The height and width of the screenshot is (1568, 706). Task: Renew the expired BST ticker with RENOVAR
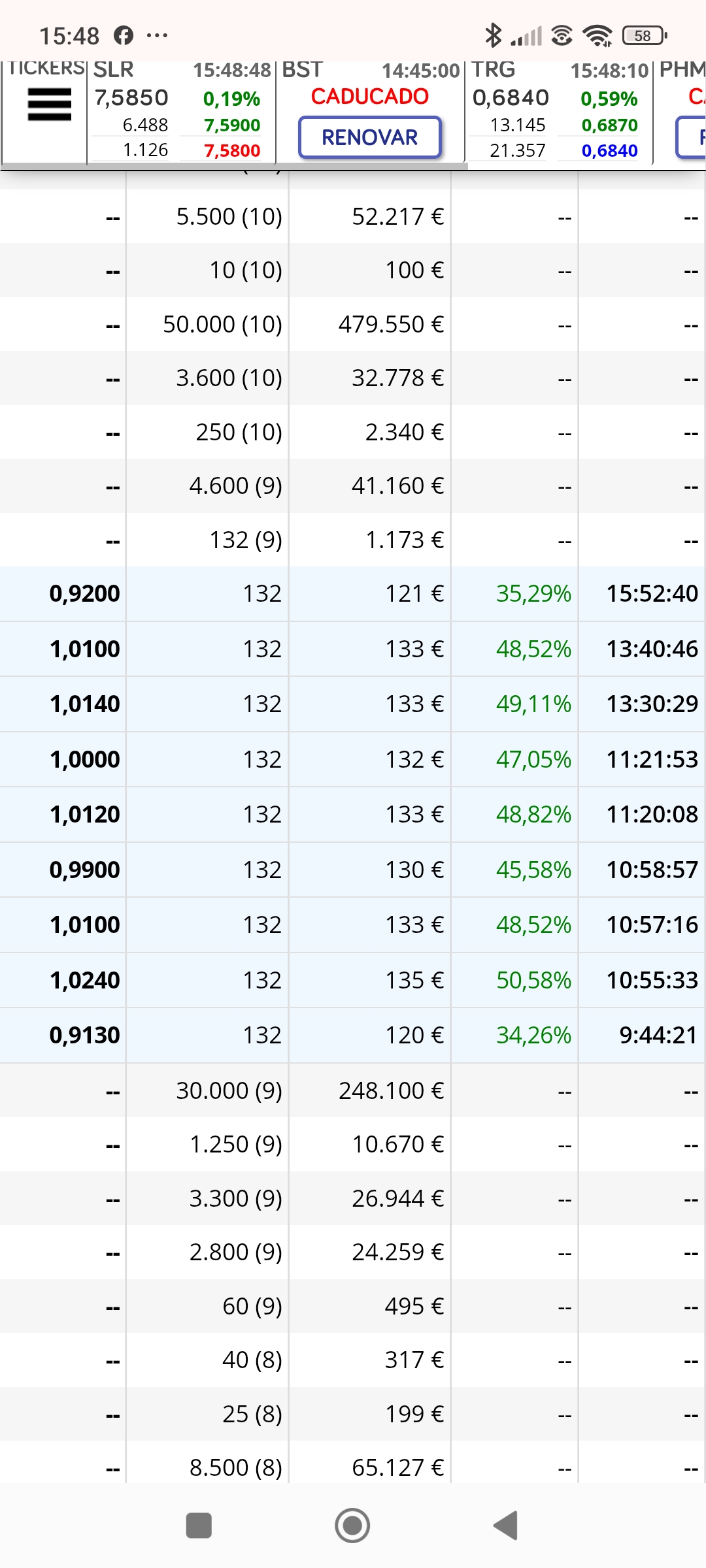[370, 137]
